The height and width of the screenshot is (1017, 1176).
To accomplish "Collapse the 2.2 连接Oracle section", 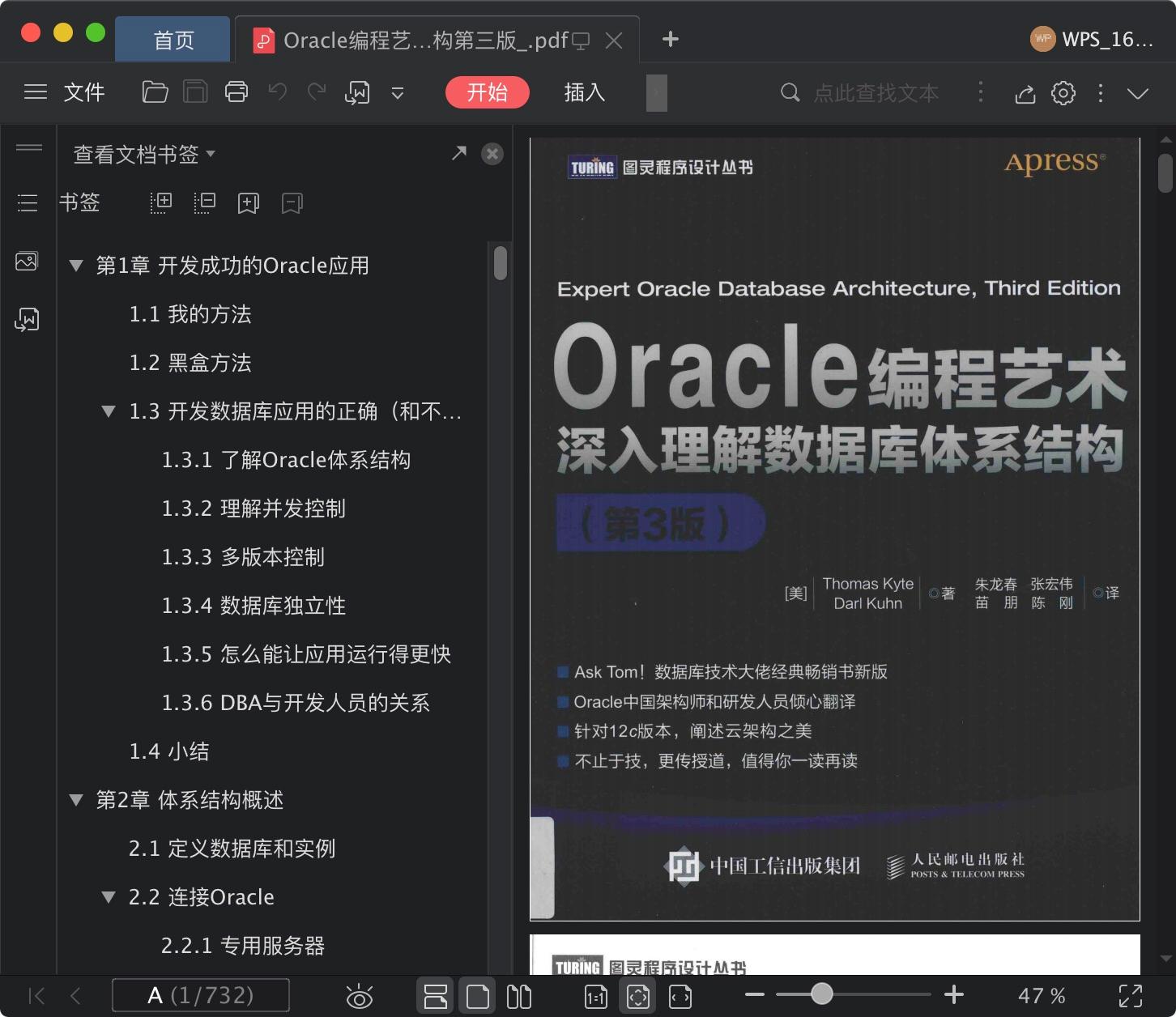I will coord(108,897).
